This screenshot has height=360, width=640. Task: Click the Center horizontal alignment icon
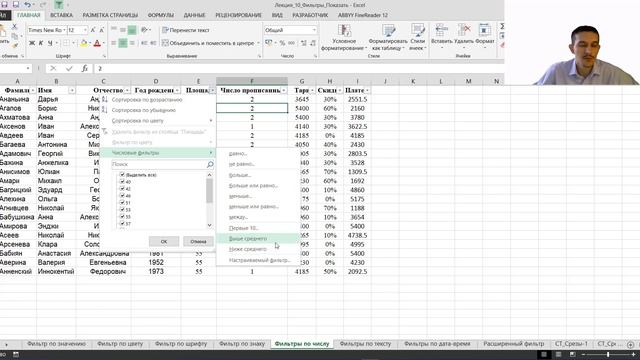click(x=123, y=43)
